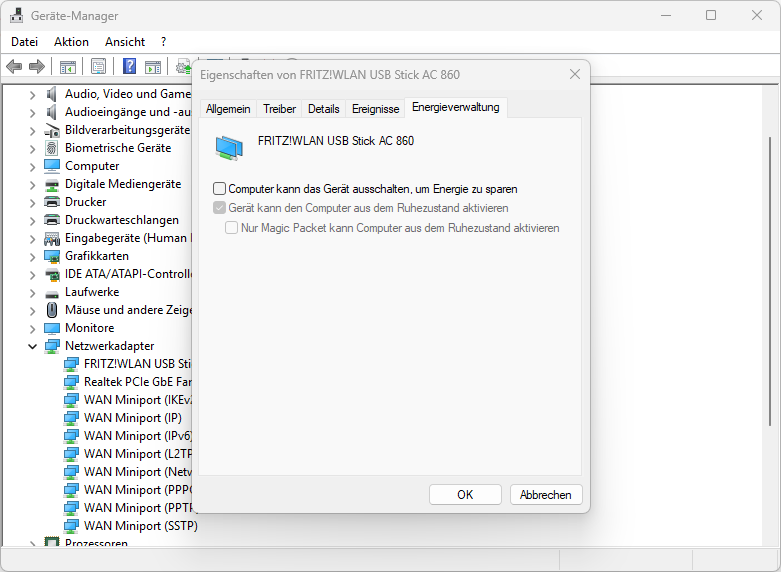Image resolution: width=781 pixels, height=572 pixels.
Task: Open the Datei menu
Action: point(24,42)
